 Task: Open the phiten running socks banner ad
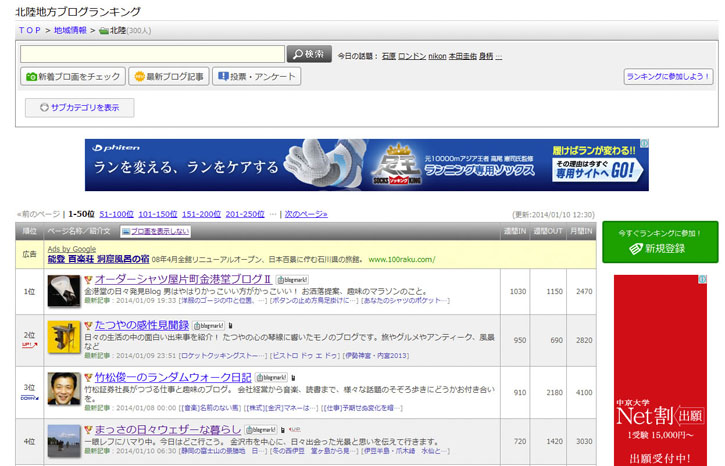367,165
